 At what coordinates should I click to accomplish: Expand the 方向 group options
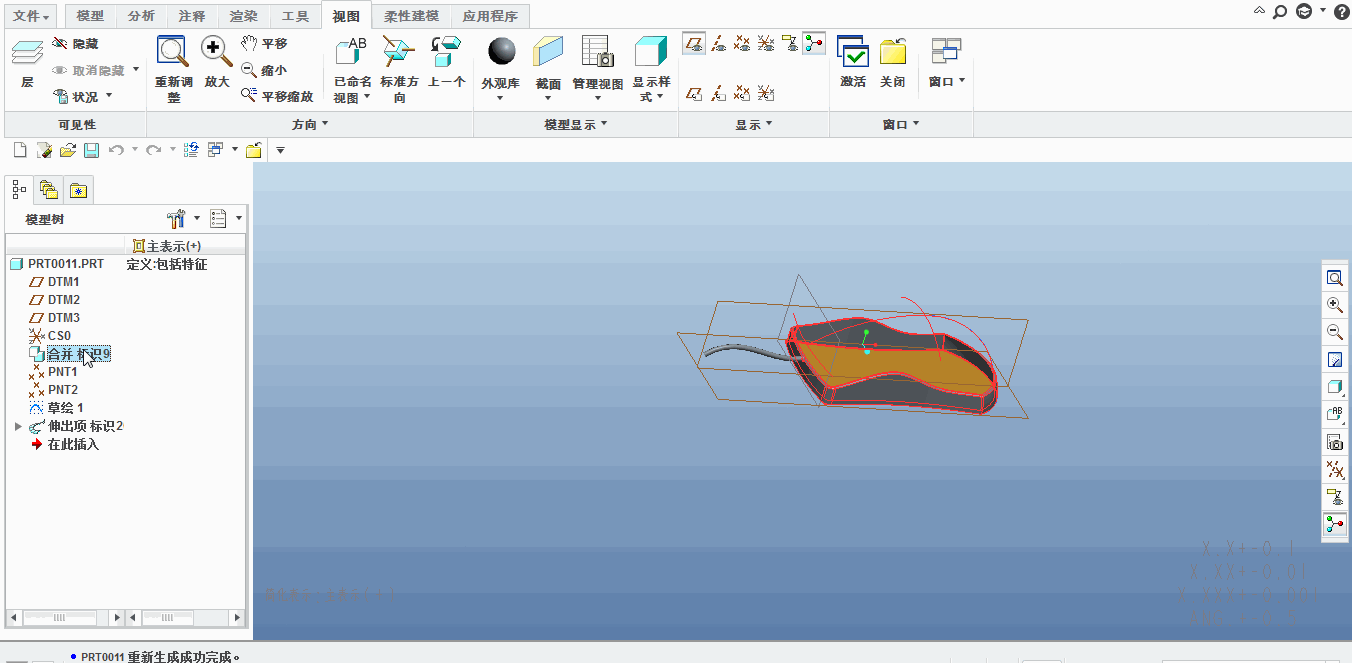click(310, 125)
